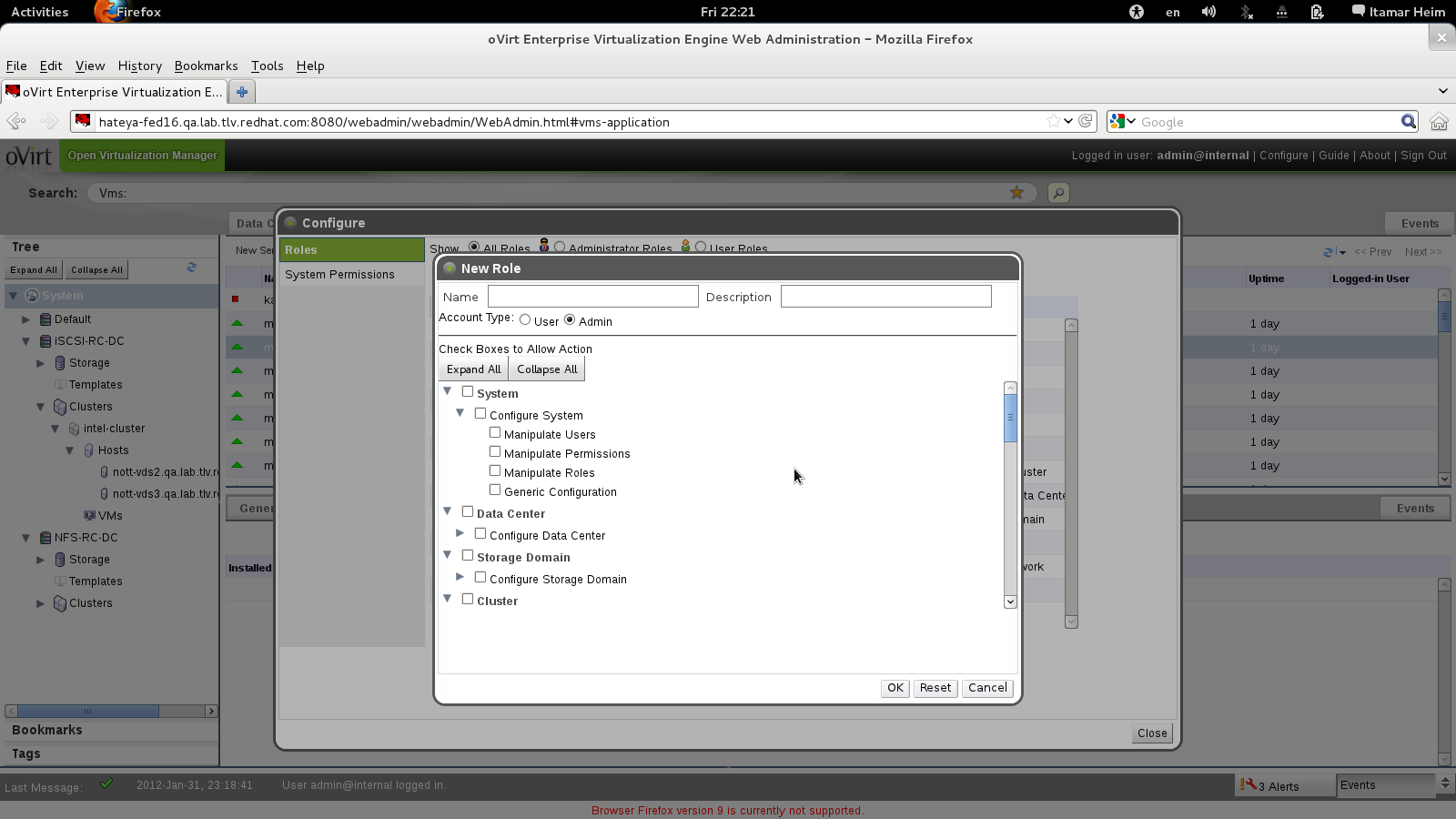Enable the Manipulate Permissions checkbox

coord(495,451)
